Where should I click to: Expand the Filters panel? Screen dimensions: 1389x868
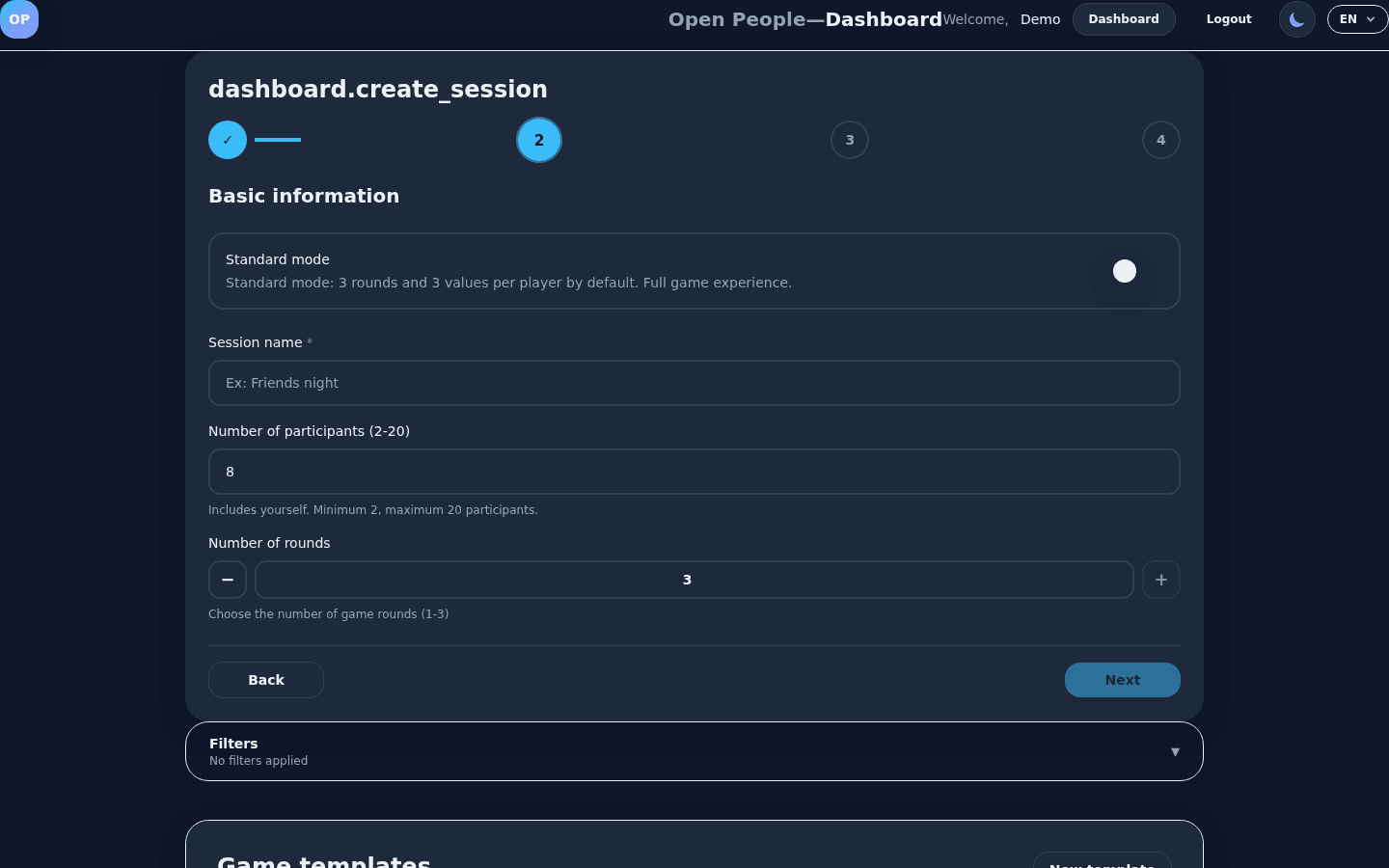point(694,751)
